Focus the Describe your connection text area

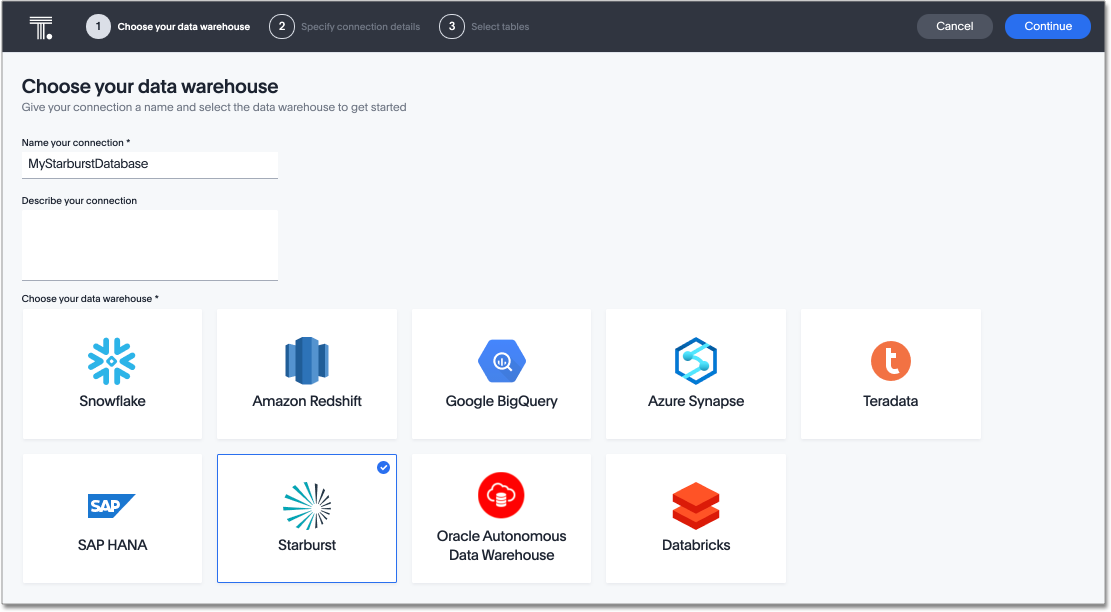(x=150, y=244)
